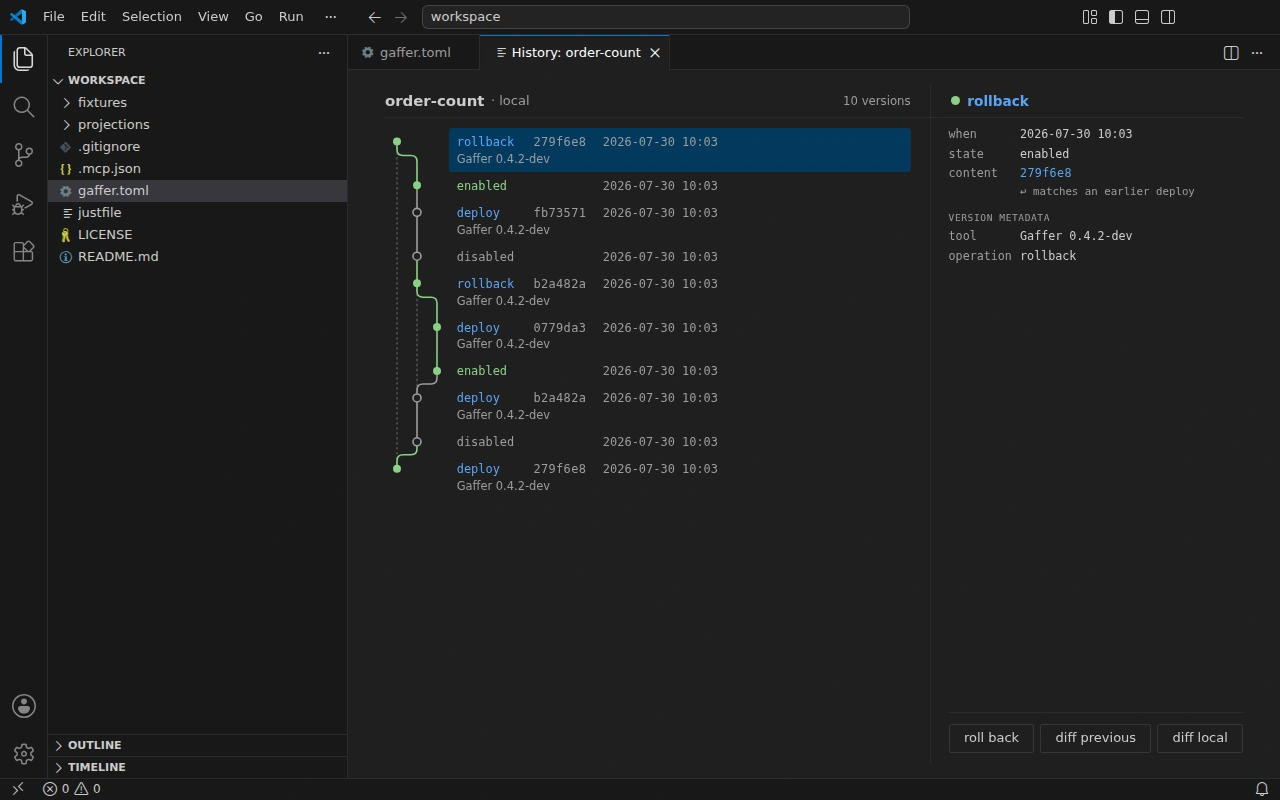Viewport: 1280px width, 800px height.
Task: Open the 279f6e8 content hash link
Action: pos(1045,173)
